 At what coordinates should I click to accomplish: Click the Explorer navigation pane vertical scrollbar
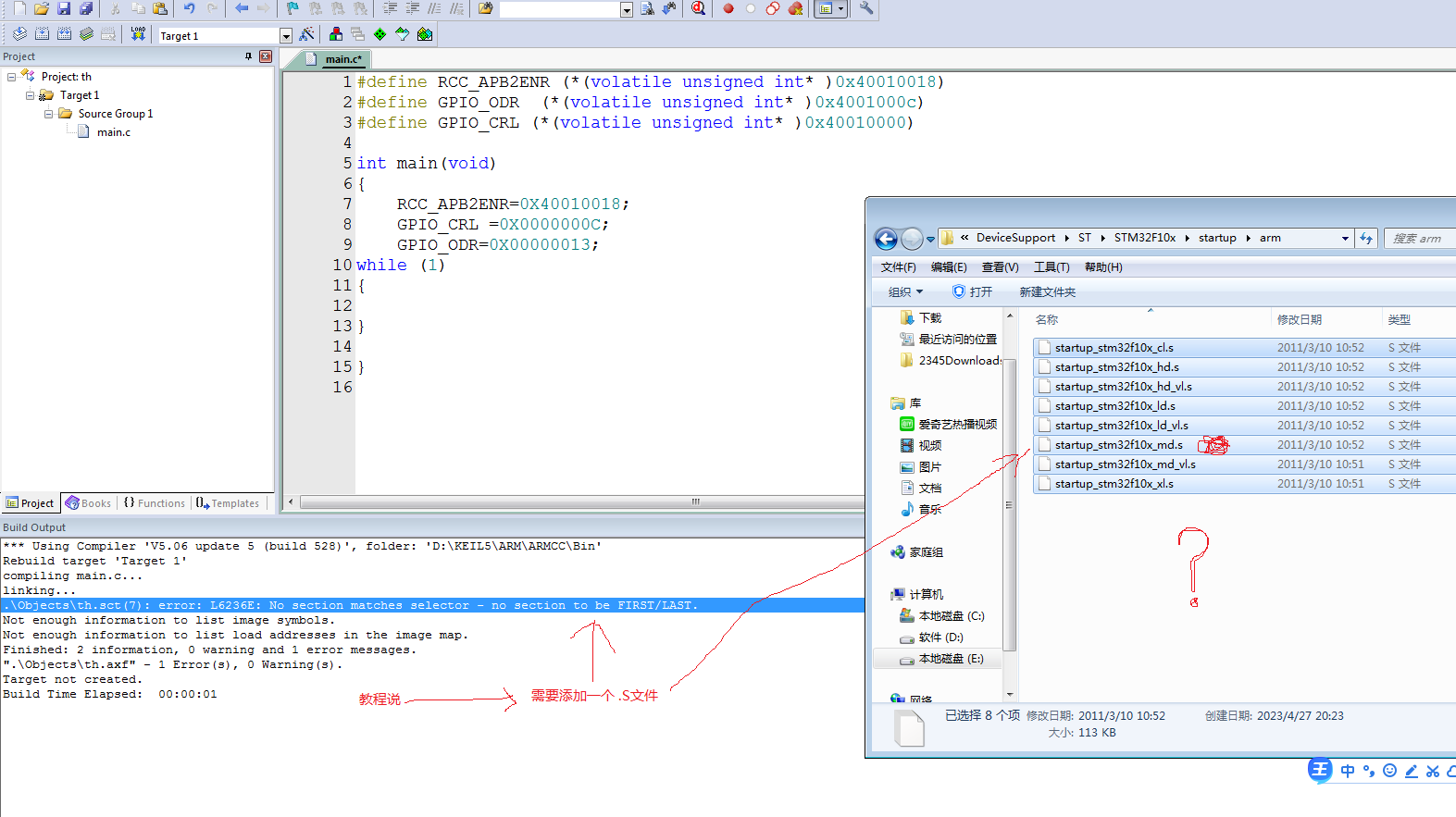coord(1010,504)
